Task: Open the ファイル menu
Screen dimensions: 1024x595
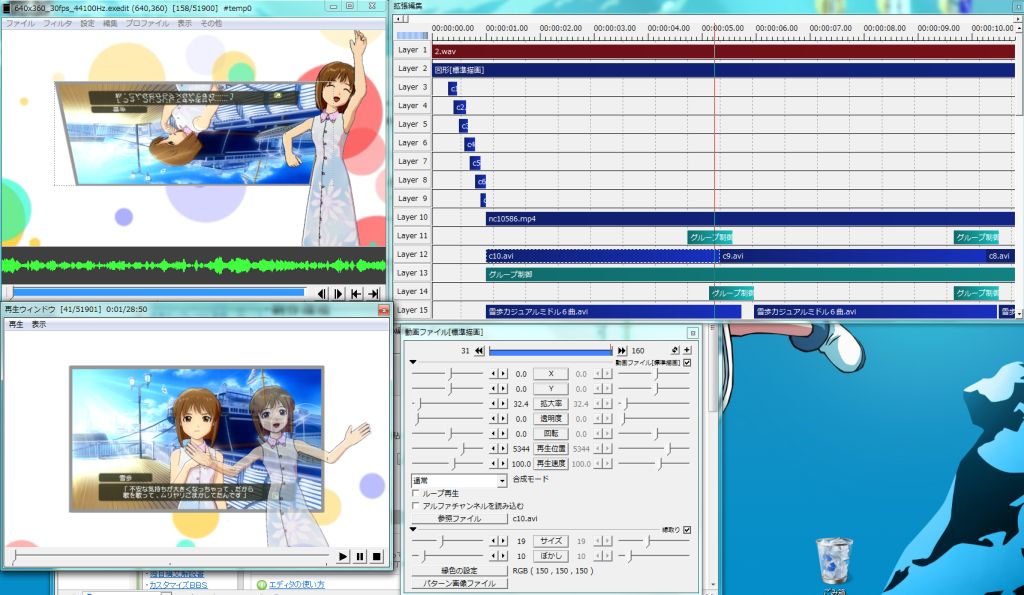Action: click(20, 23)
